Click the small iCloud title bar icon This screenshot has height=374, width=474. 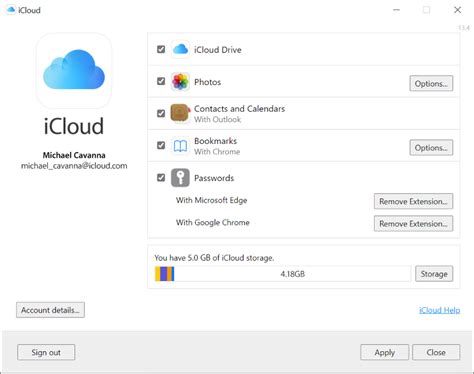(x=11, y=10)
